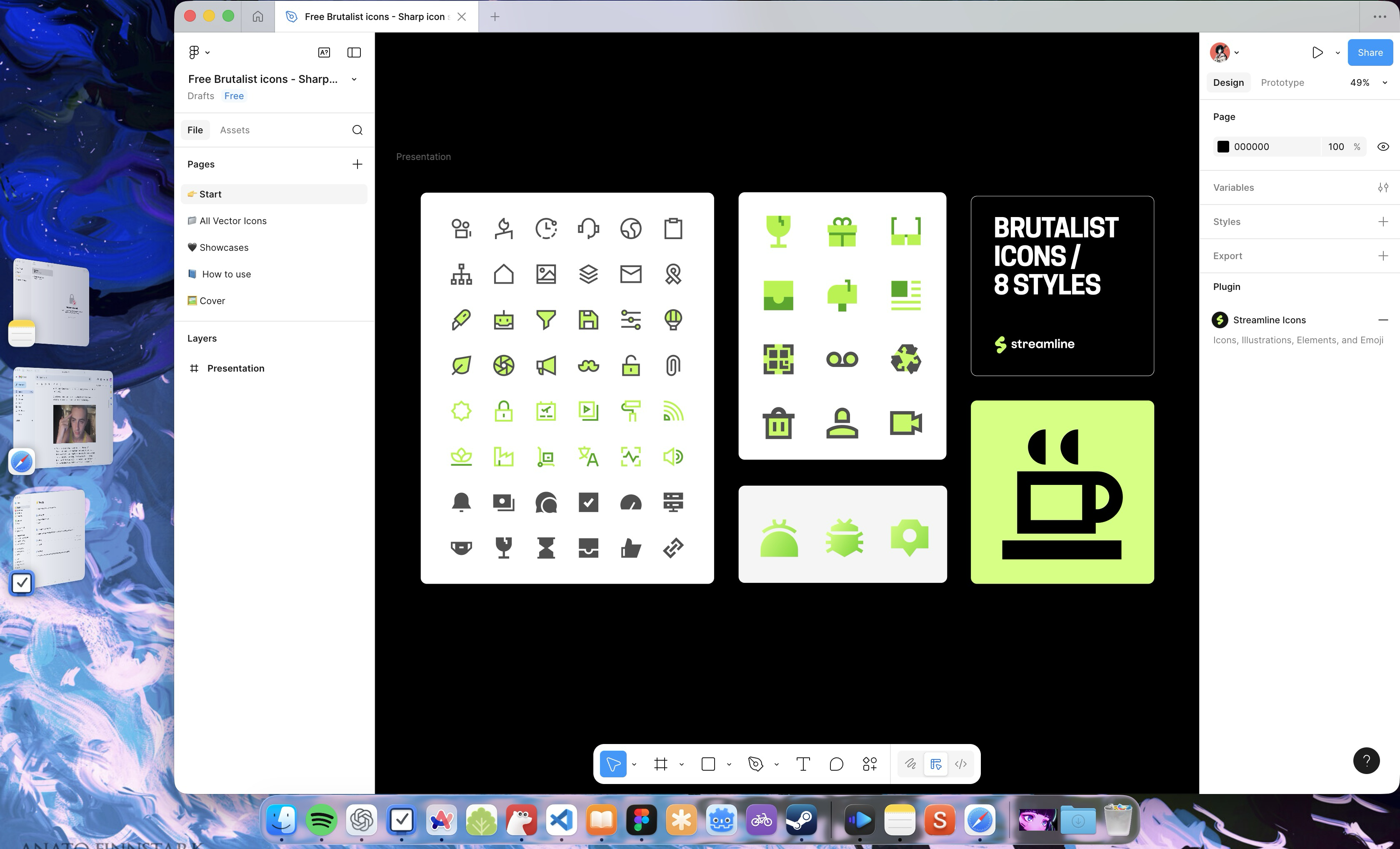1400x849 pixels.
Task: Open Visual Studio Code from Dock
Action: (x=561, y=819)
